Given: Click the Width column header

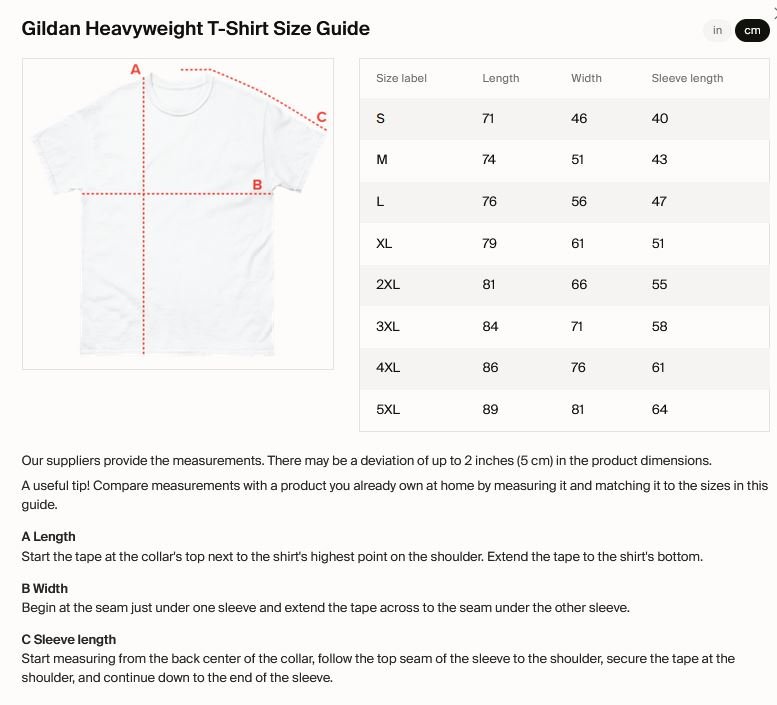Looking at the screenshot, I should click(586, 78).
